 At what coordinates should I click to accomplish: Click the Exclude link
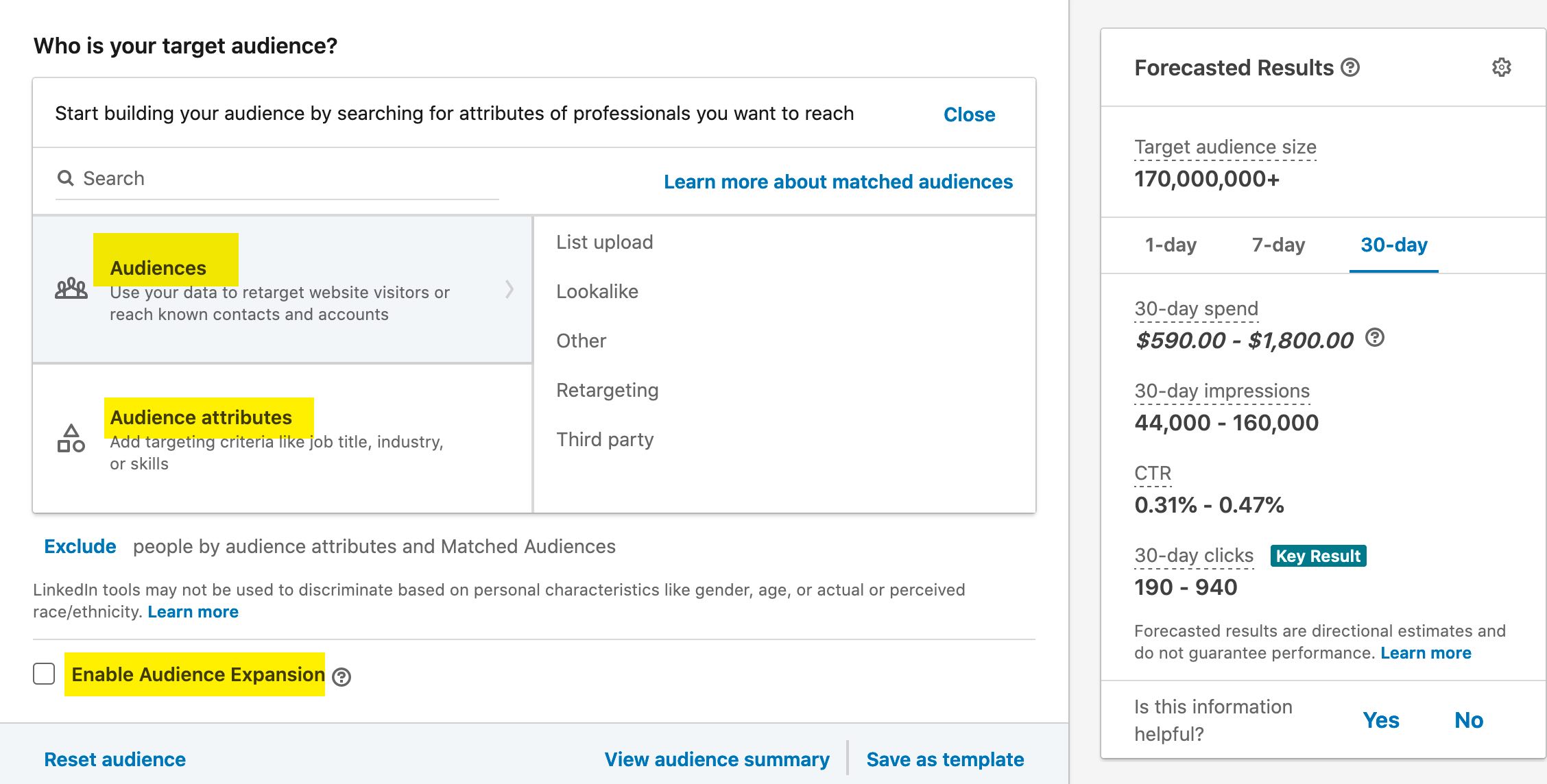pyautogui.click(x=80, y=546)
